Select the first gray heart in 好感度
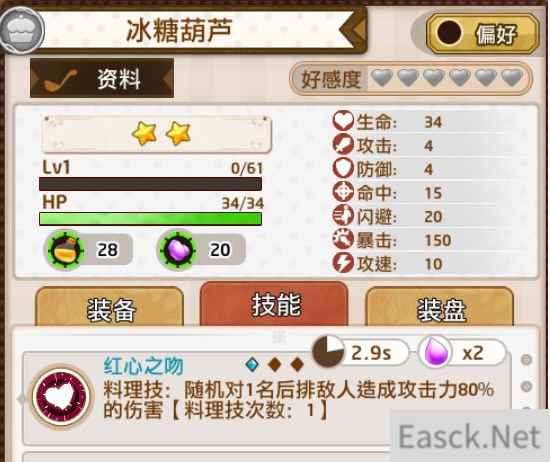 click(382, 78)
